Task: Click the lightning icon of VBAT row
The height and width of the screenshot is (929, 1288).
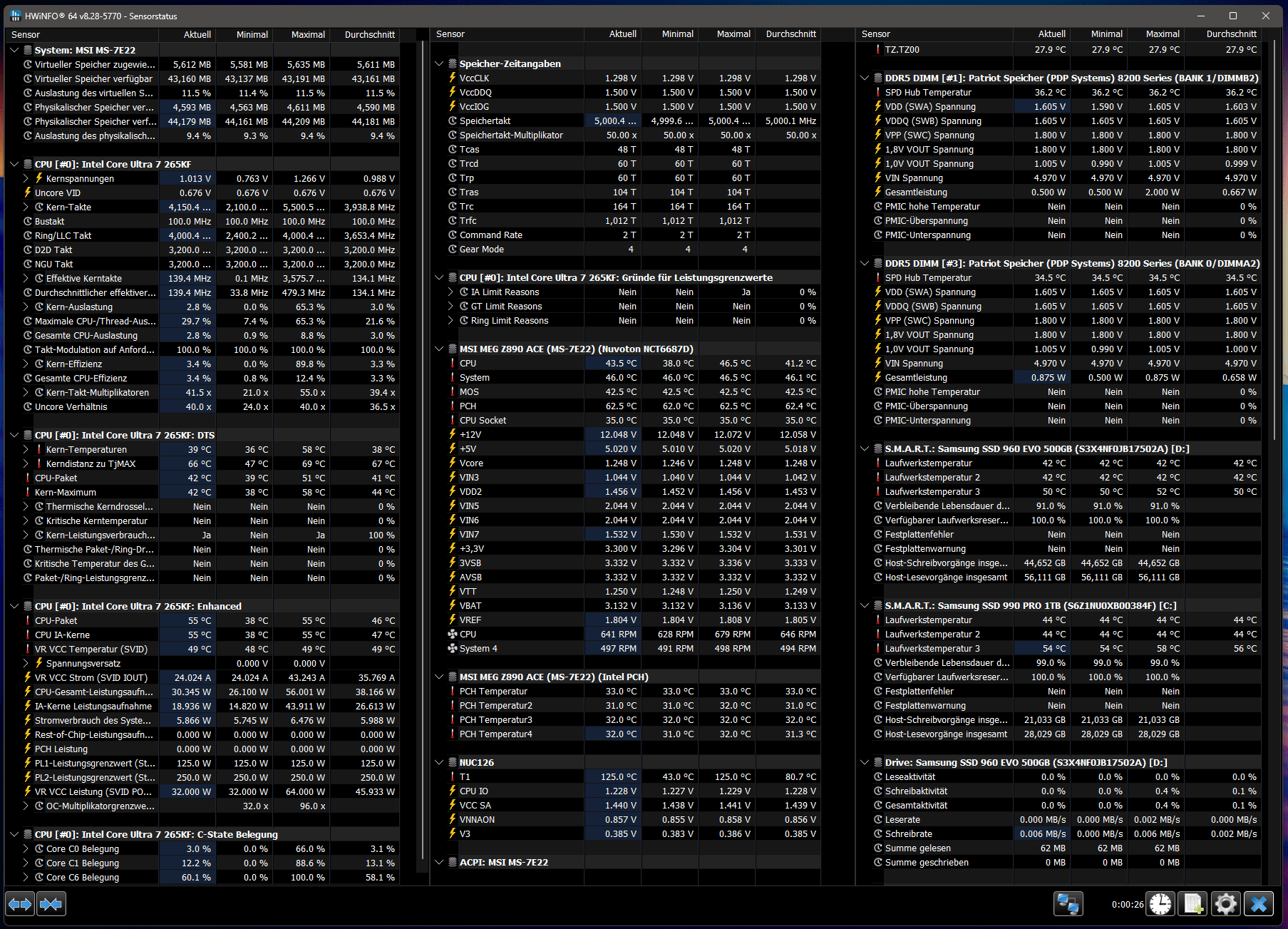Action: coord(453,606)
